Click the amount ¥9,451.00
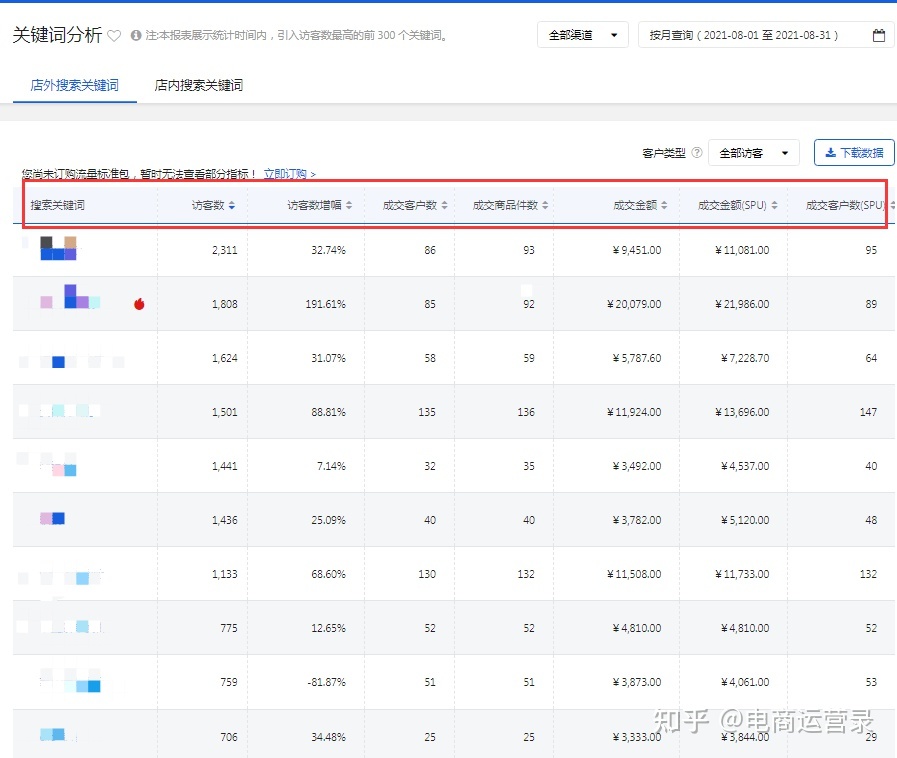This screenshot has width=897, height=758. 637,250
